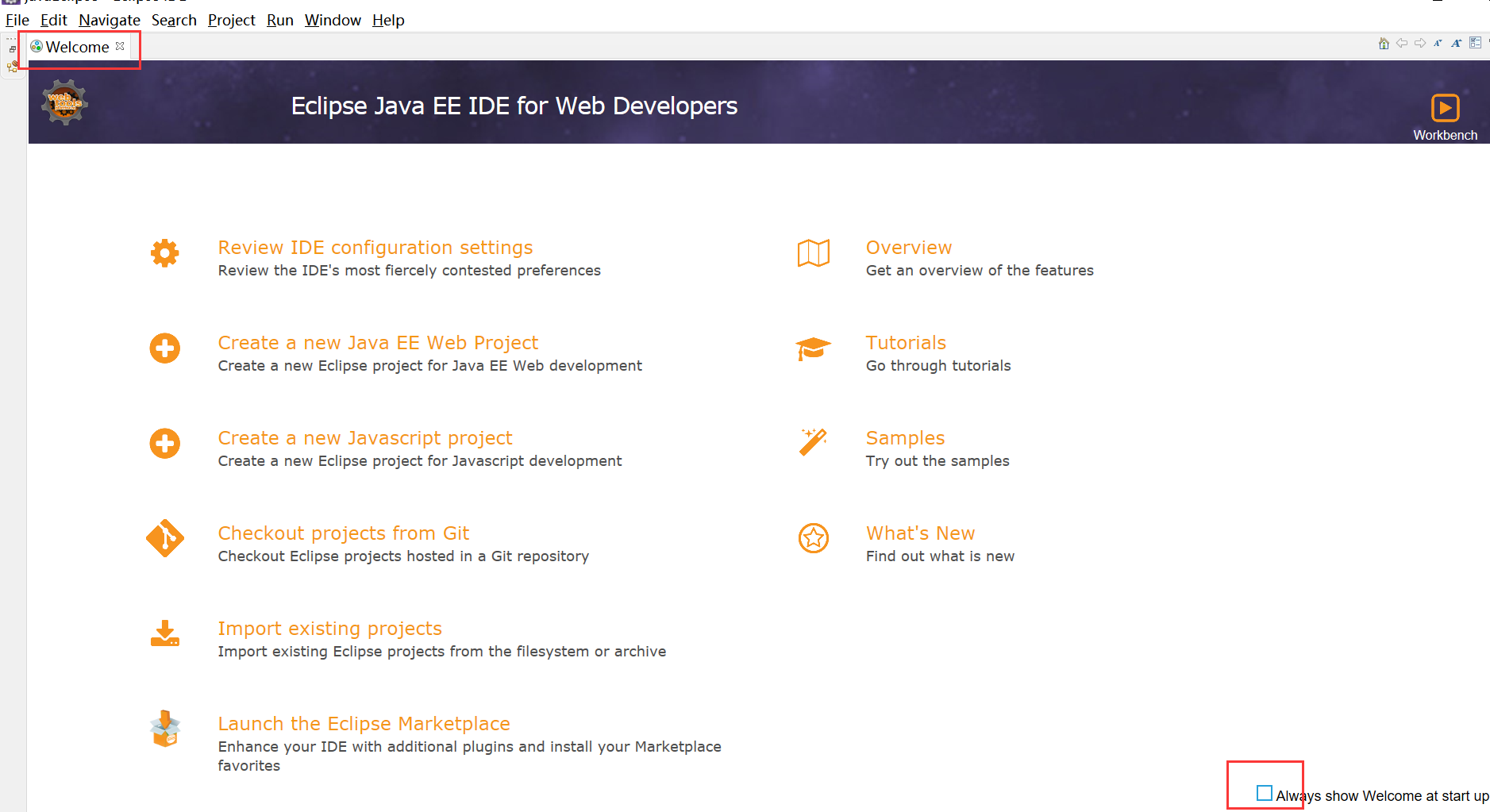Open the Edit menu
The image size is (1490, 812).
pyautogui.click(x=54, y=20)
